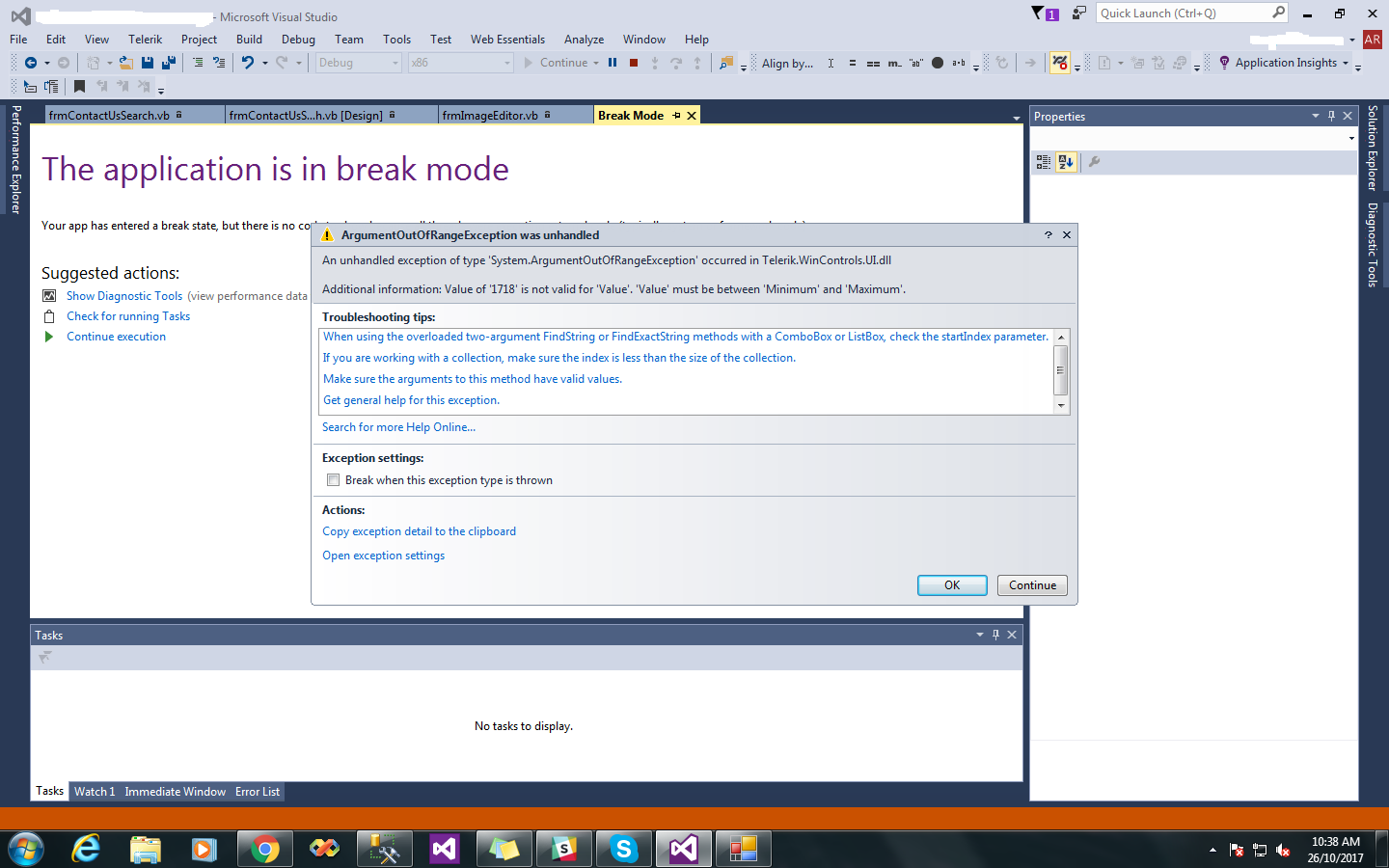Click the highlighted breakpoint toggle icon in toolbar
Screen dimensions: 1389x868
coord(1059,63)
